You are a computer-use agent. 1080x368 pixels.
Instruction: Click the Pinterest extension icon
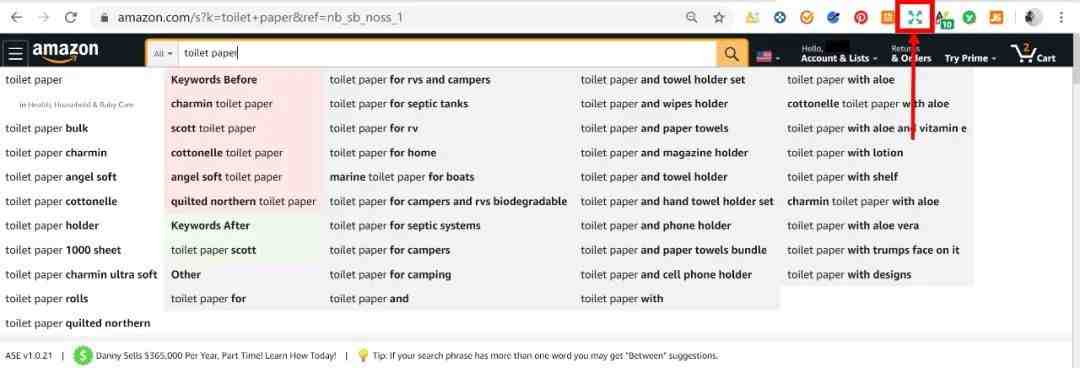pos(861,18)
